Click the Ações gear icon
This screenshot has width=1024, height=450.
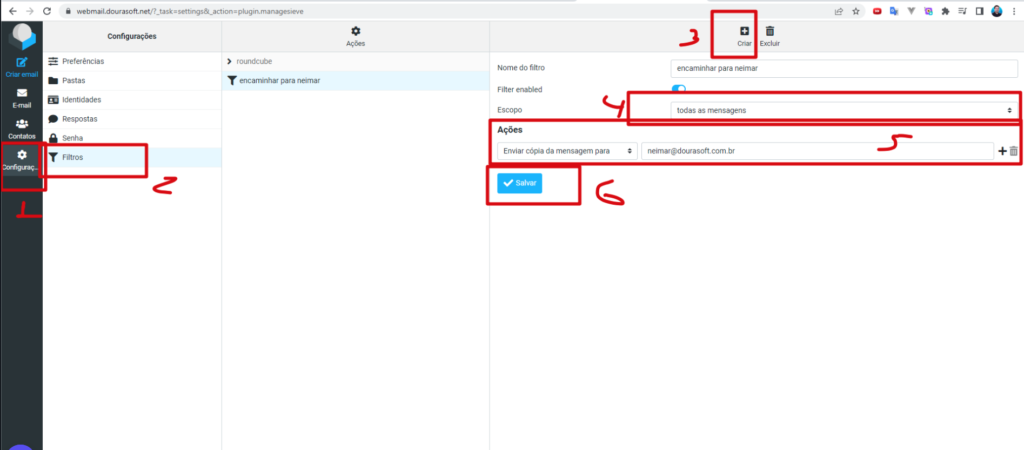click(355, 32)
